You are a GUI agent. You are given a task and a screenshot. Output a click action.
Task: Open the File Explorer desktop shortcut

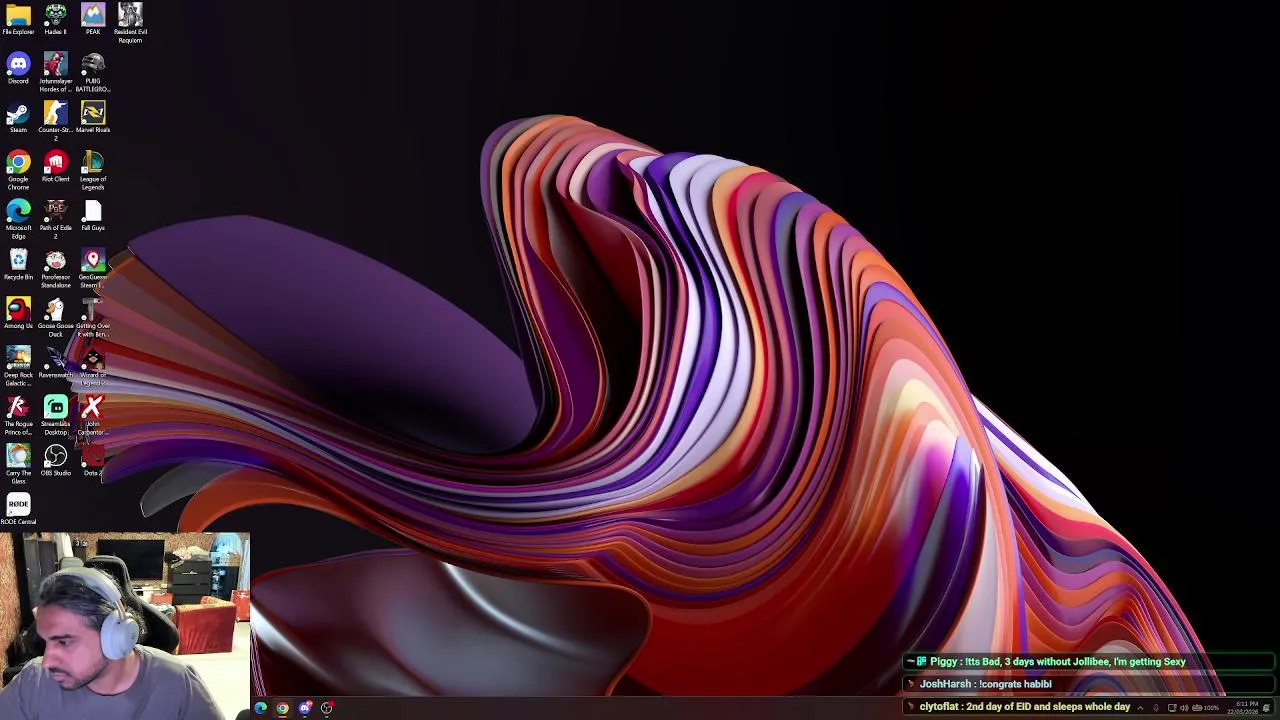18,19
